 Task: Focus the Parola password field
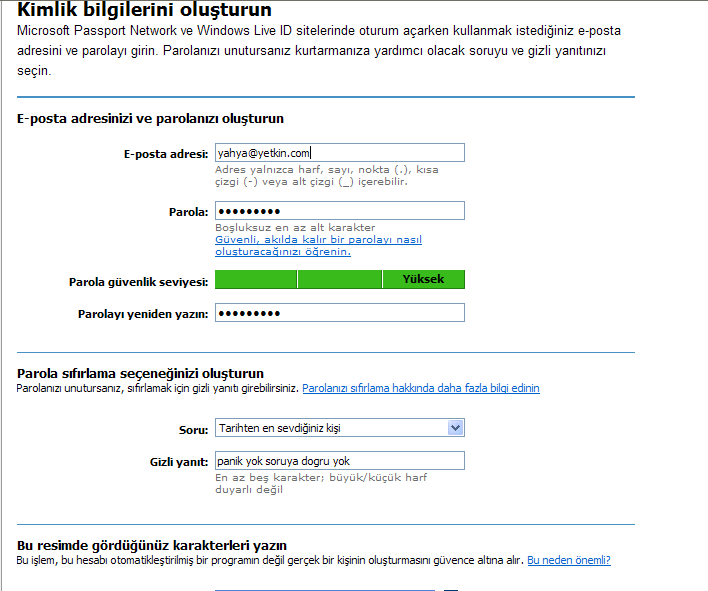339,211
